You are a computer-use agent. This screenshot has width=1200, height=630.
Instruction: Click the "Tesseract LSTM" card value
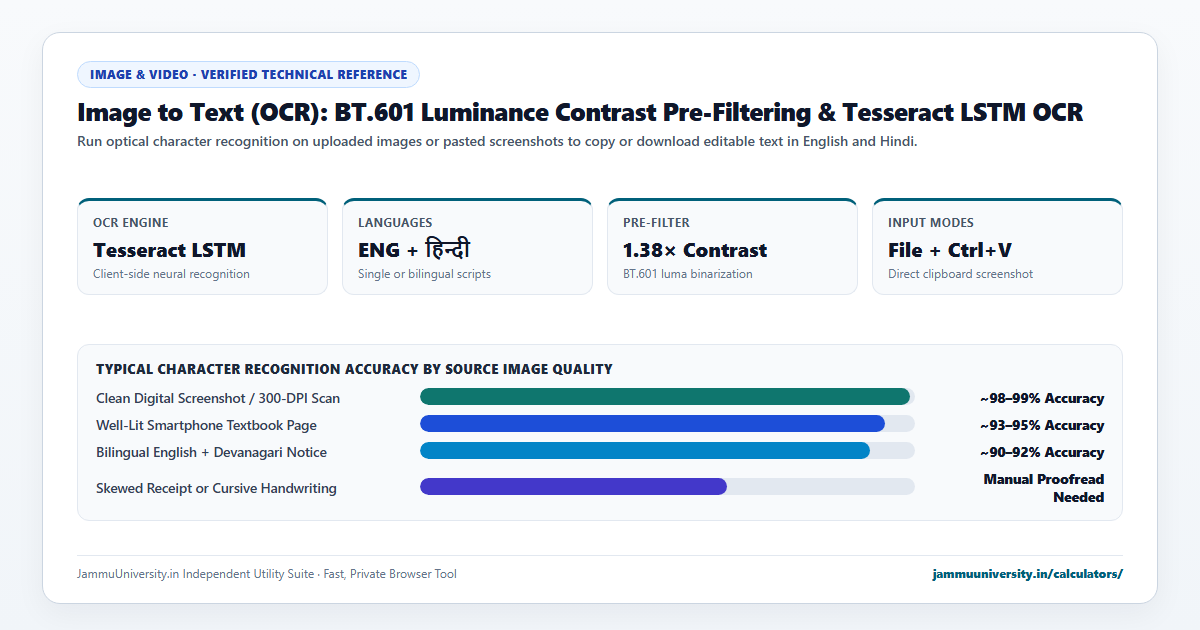[169, 250]
